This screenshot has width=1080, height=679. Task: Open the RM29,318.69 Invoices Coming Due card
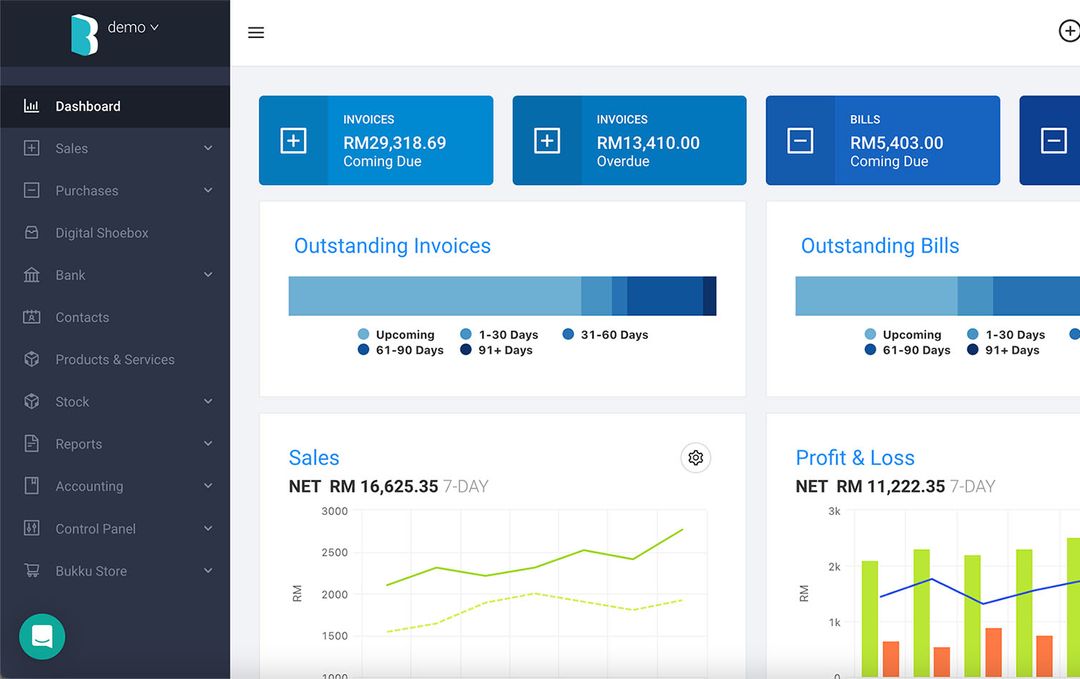[x=375, y=140]
